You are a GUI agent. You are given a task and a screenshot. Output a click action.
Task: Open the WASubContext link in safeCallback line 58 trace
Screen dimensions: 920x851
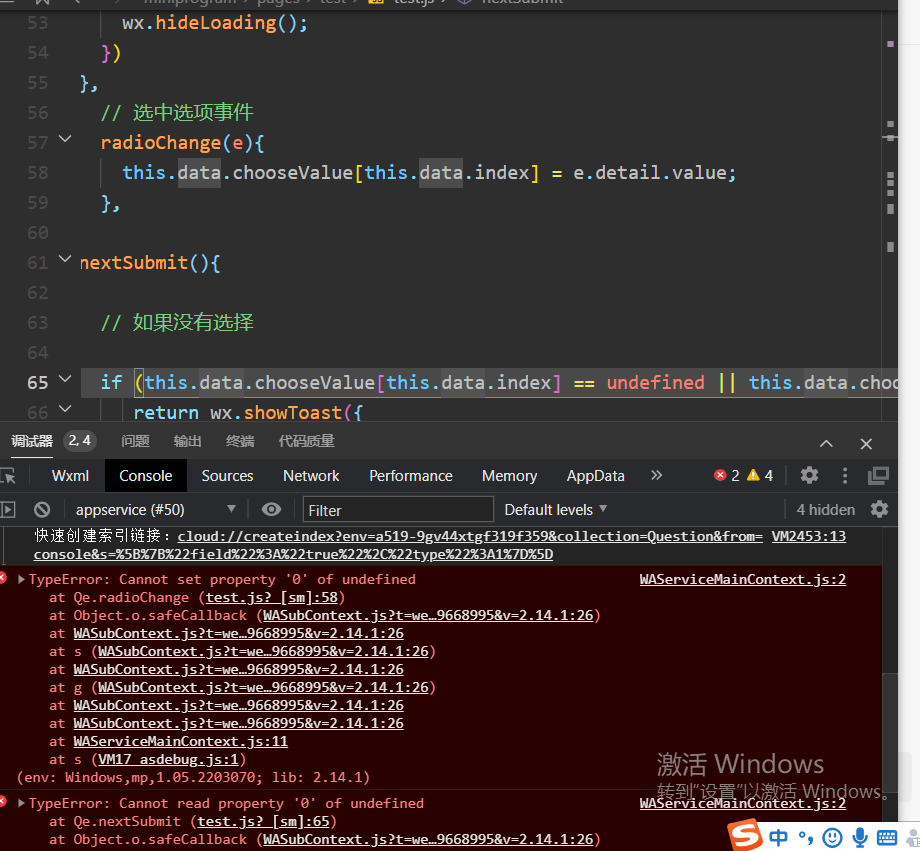click(428, 615)
